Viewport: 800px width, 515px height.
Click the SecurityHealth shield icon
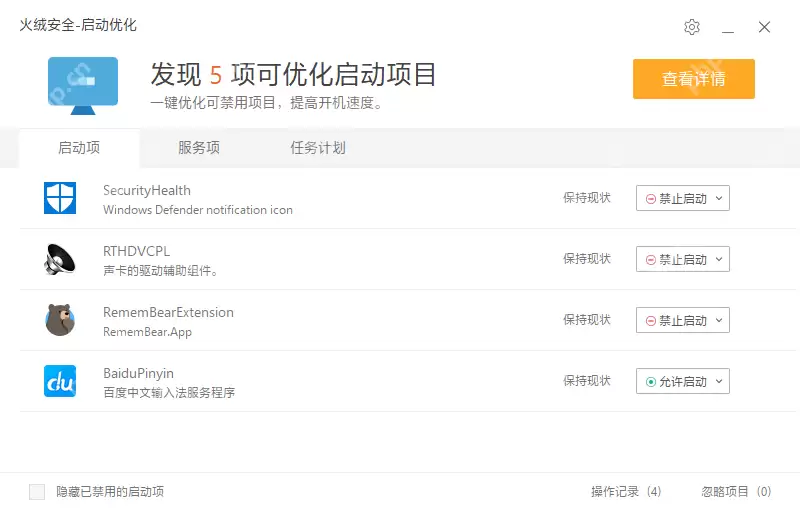60,198
